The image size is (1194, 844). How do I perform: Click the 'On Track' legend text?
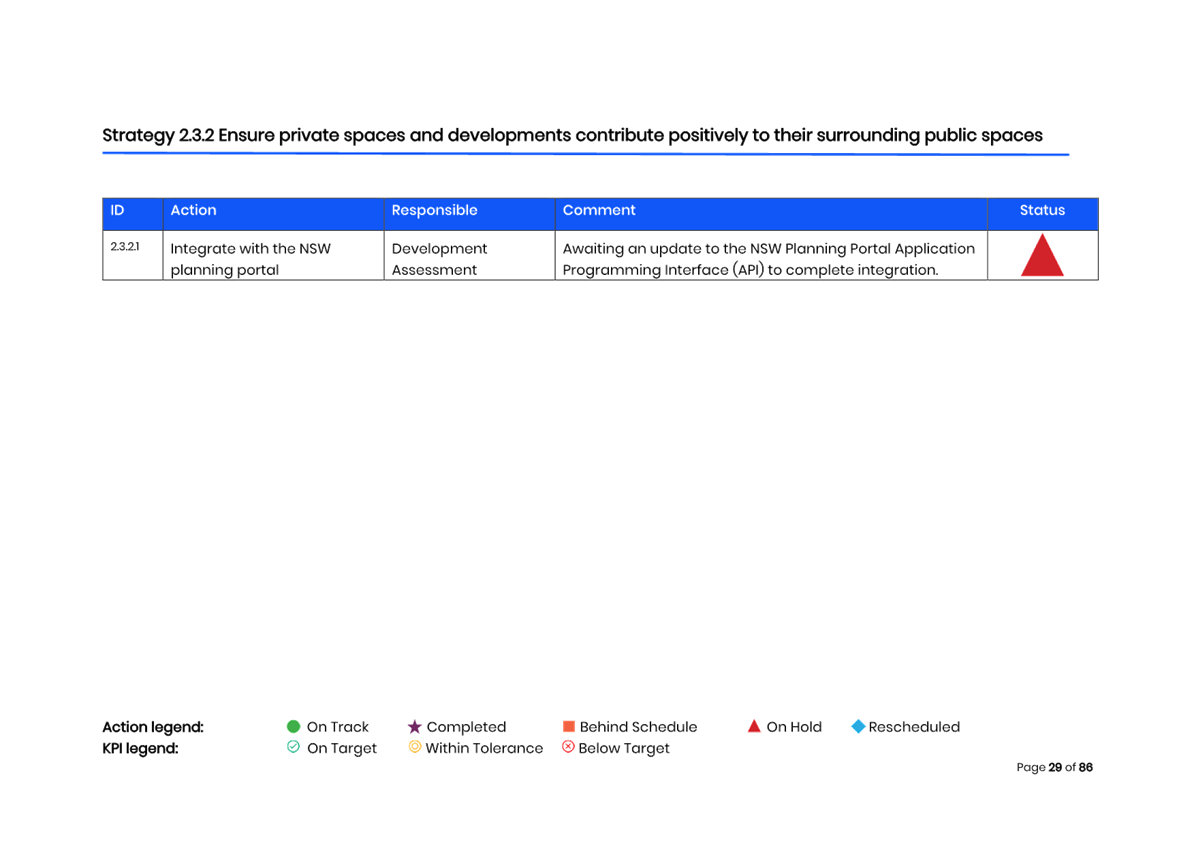pos(337,727)
